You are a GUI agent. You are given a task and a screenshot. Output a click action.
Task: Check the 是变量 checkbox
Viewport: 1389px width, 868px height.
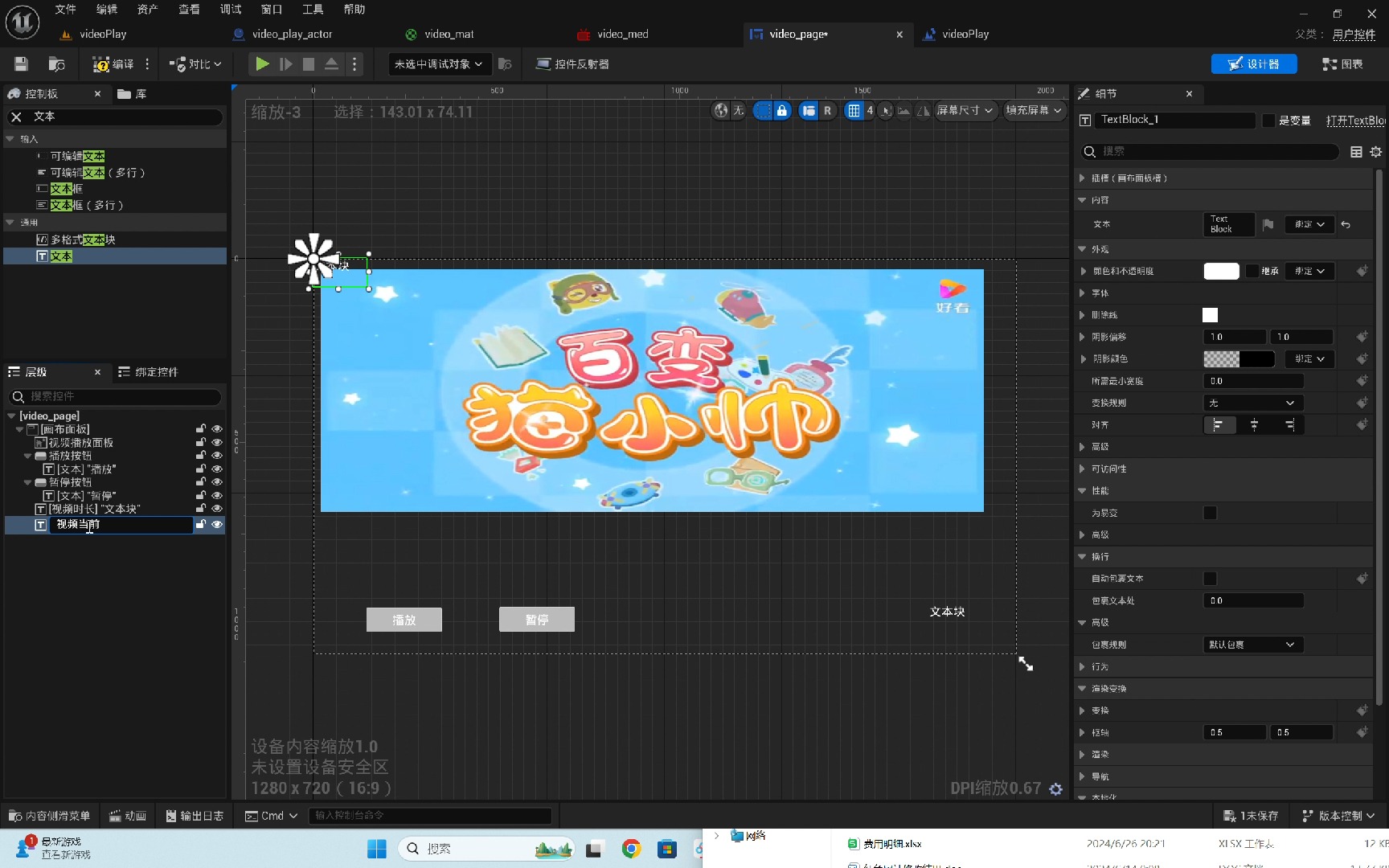[1269, 121]
